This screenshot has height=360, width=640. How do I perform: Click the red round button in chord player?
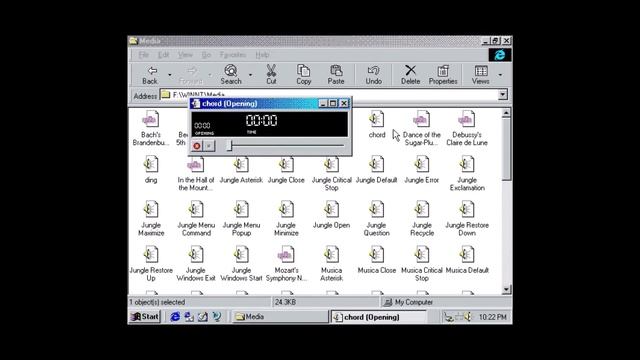pos(197,146)
